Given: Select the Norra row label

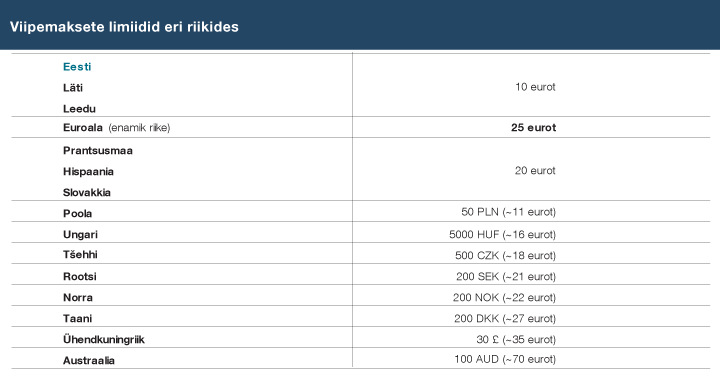Looking at the screenshot, I should click(x=78, y=297).
